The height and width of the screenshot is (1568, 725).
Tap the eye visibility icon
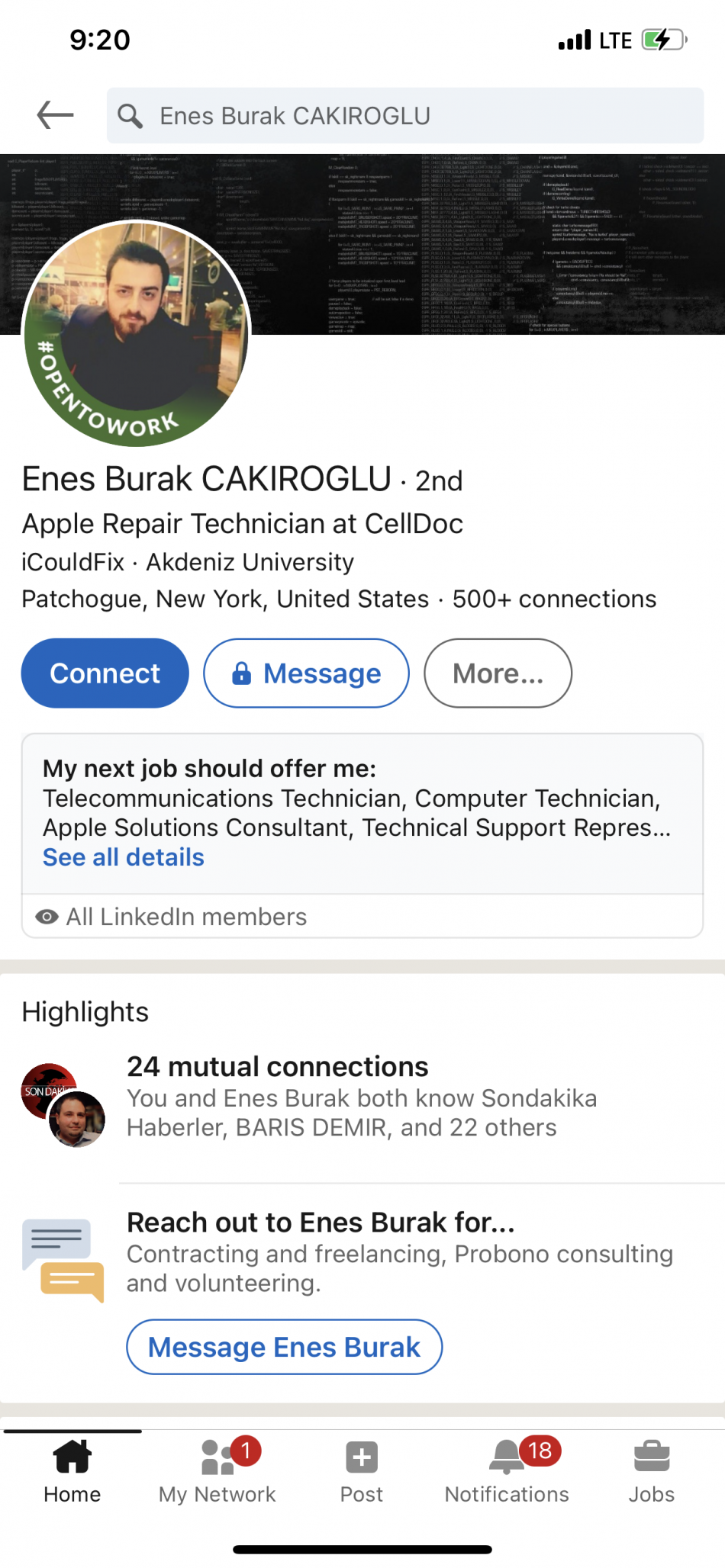[x=47, y=917]
